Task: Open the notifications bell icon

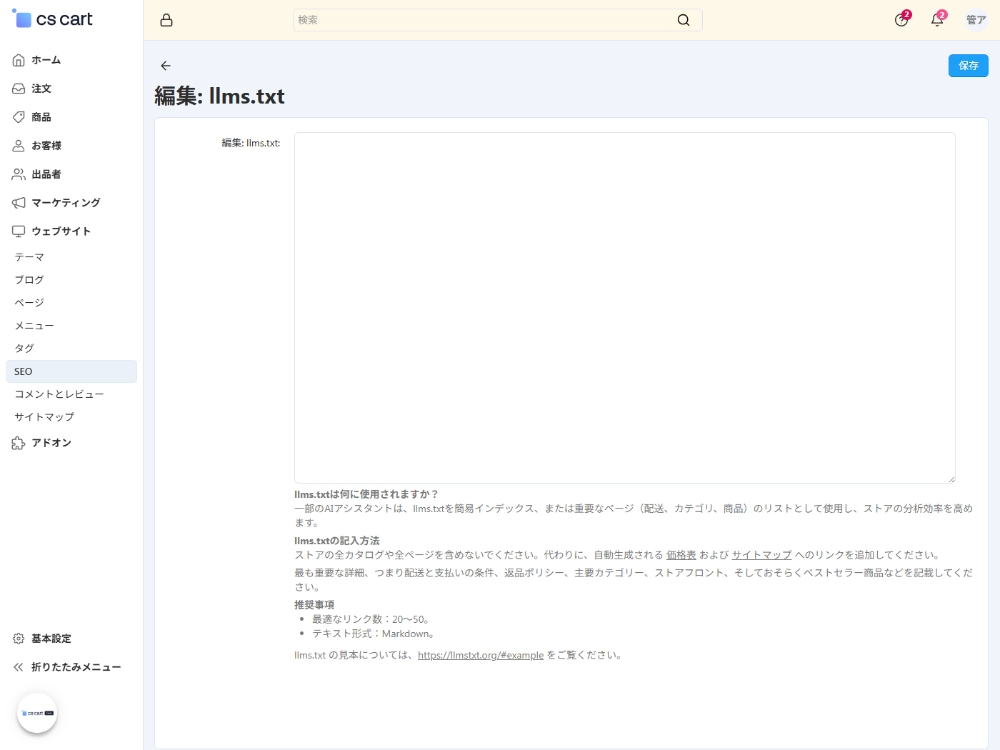Action: point(937,20)
